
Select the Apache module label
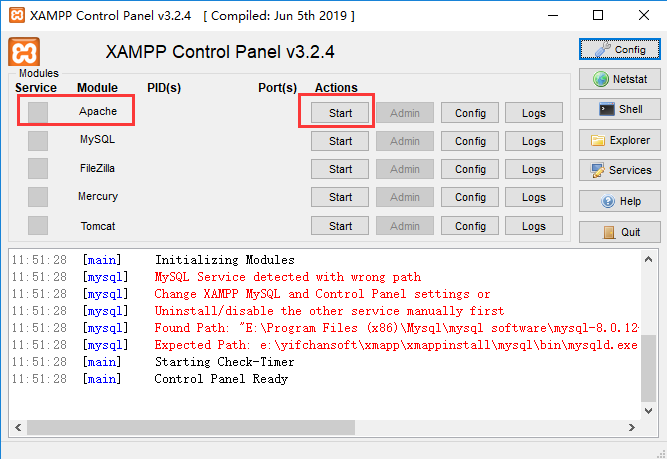(x=98, y=111)
